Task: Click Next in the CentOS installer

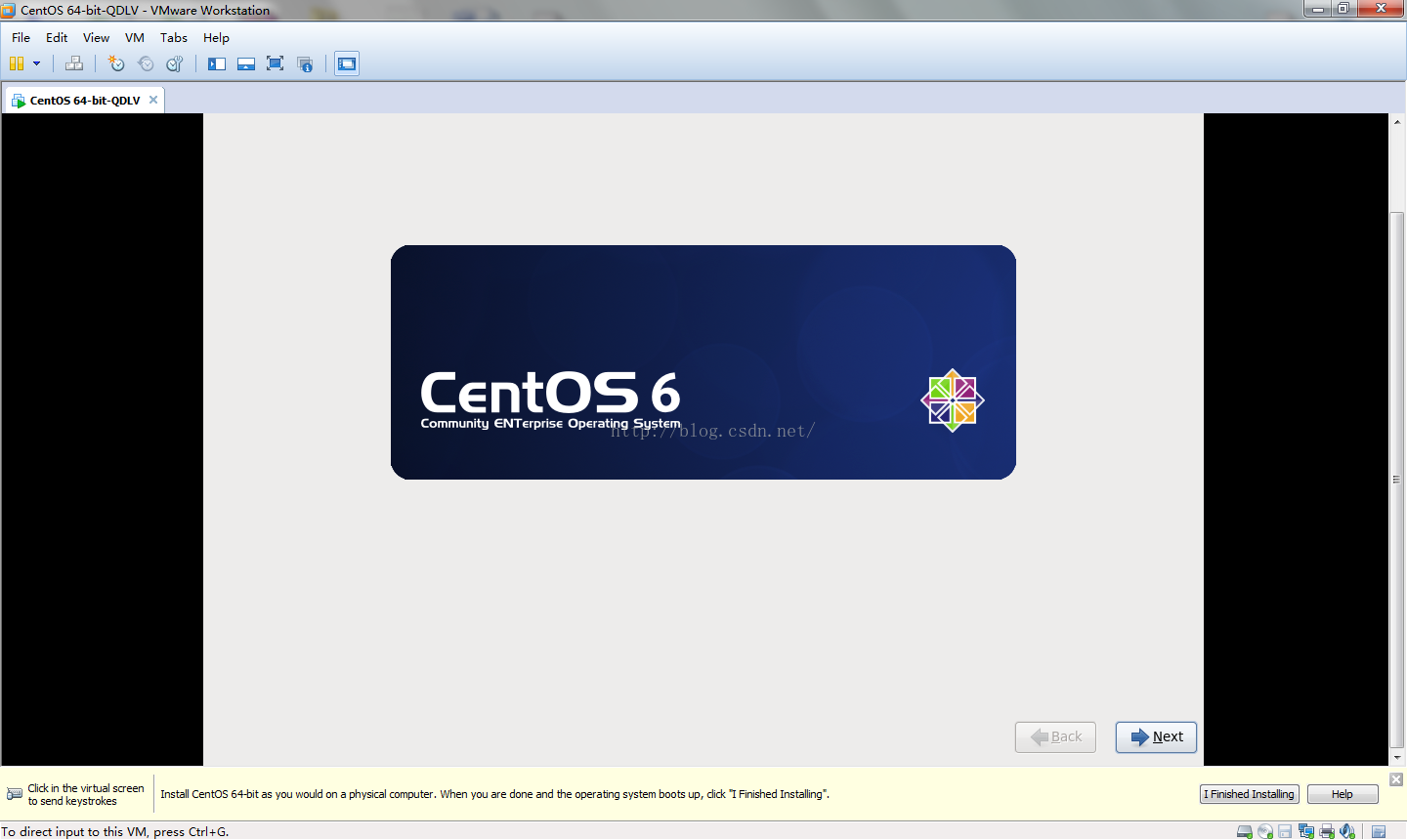Action: (x=1156, y=737)
